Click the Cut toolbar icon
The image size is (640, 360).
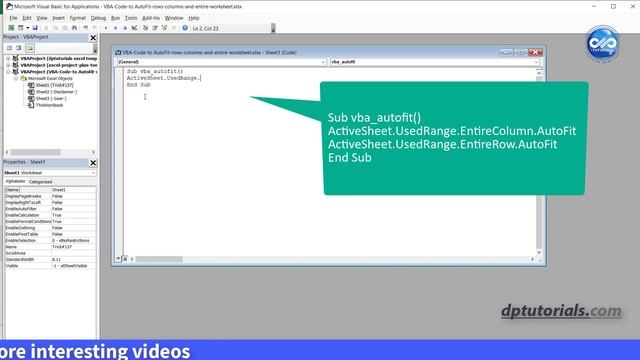(46, 28)
